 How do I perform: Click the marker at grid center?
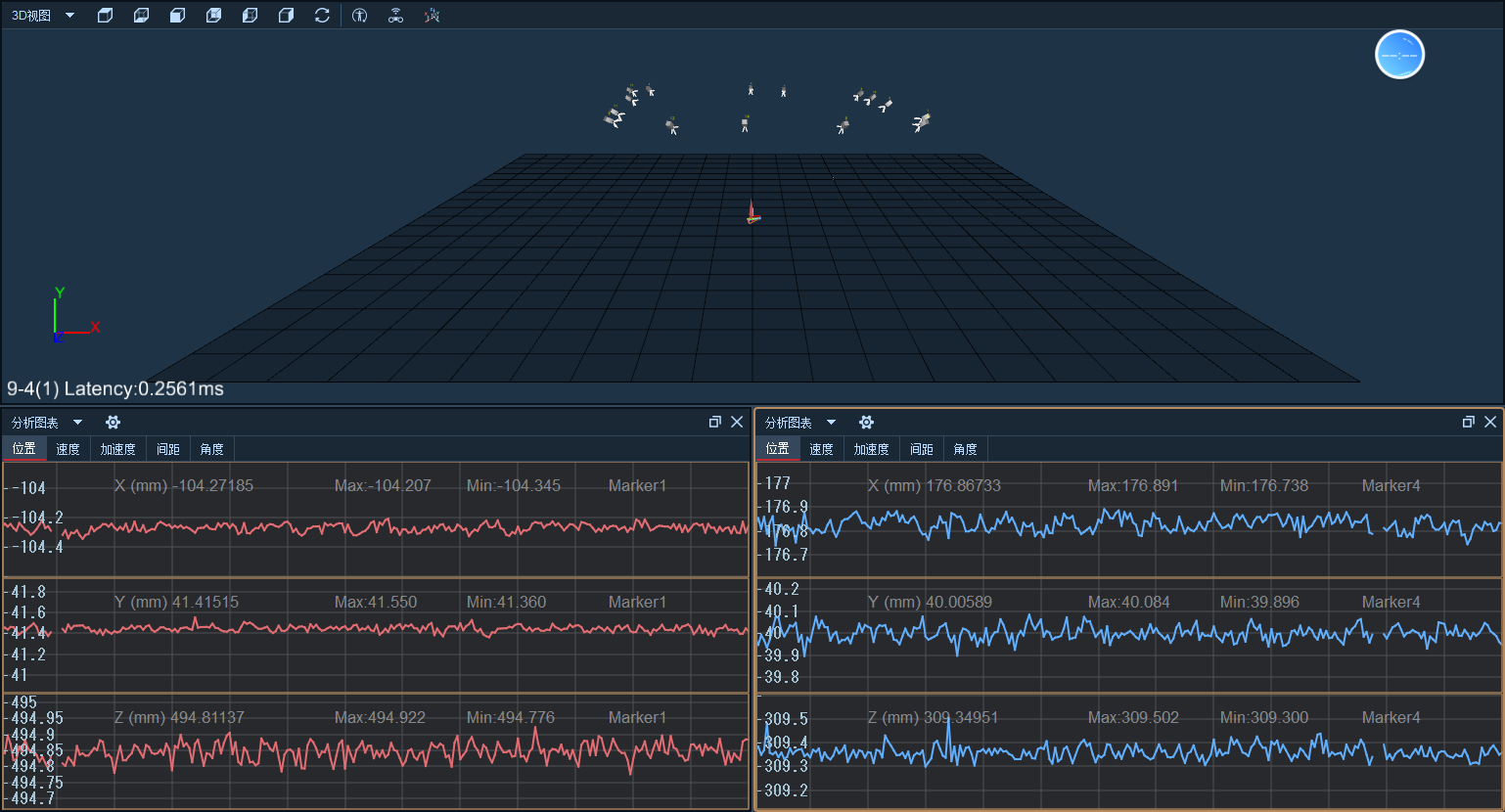[x=752, y=213]
